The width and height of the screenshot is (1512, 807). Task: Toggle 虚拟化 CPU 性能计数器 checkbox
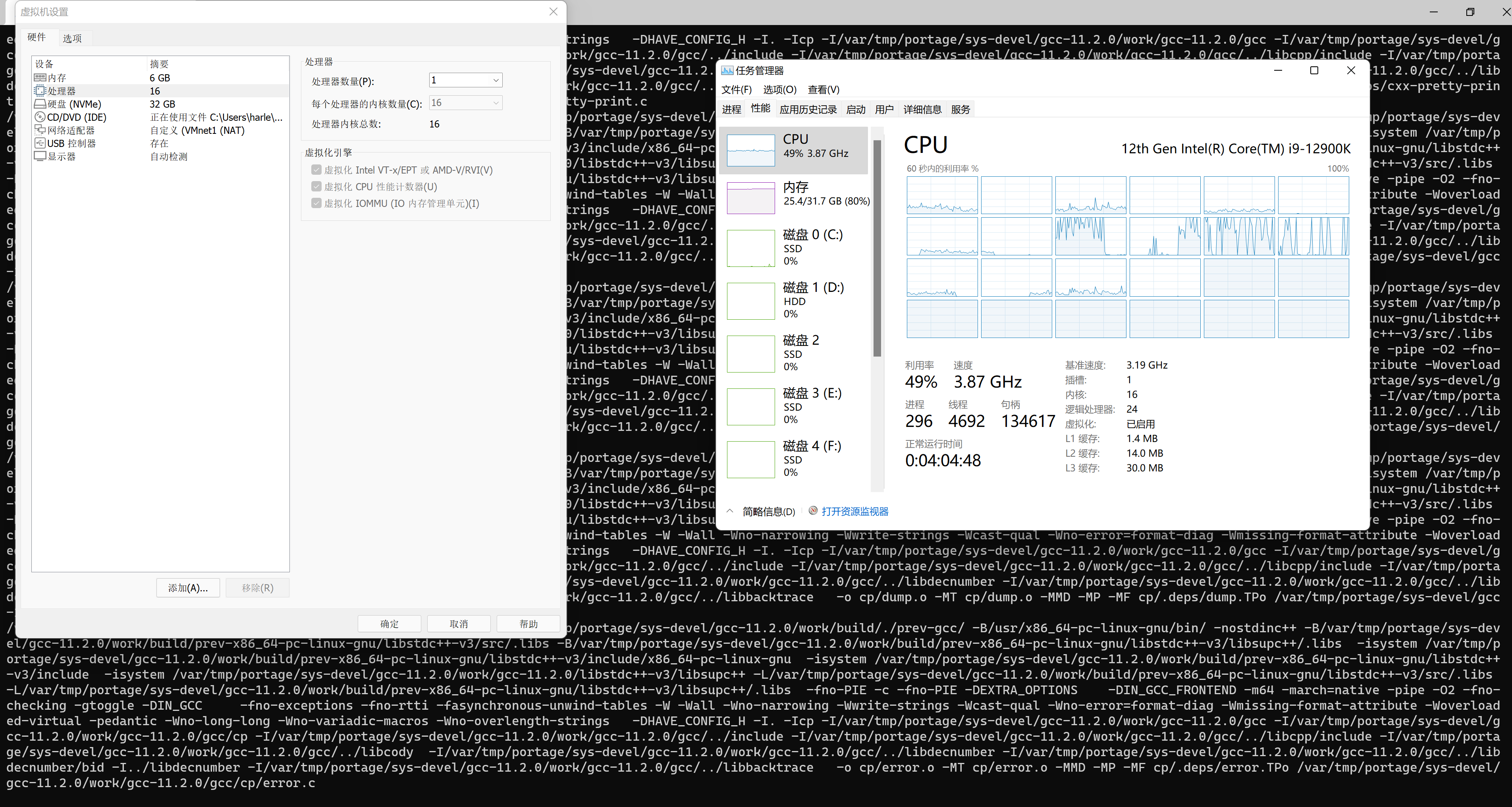click(316, 187)
